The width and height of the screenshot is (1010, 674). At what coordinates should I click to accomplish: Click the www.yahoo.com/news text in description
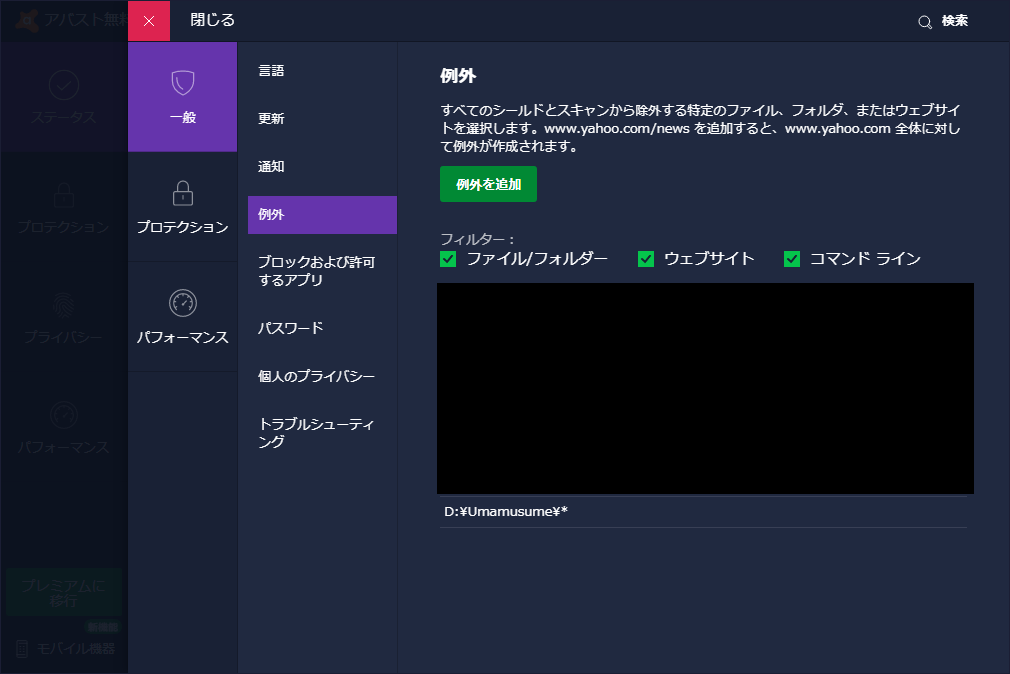617,128
